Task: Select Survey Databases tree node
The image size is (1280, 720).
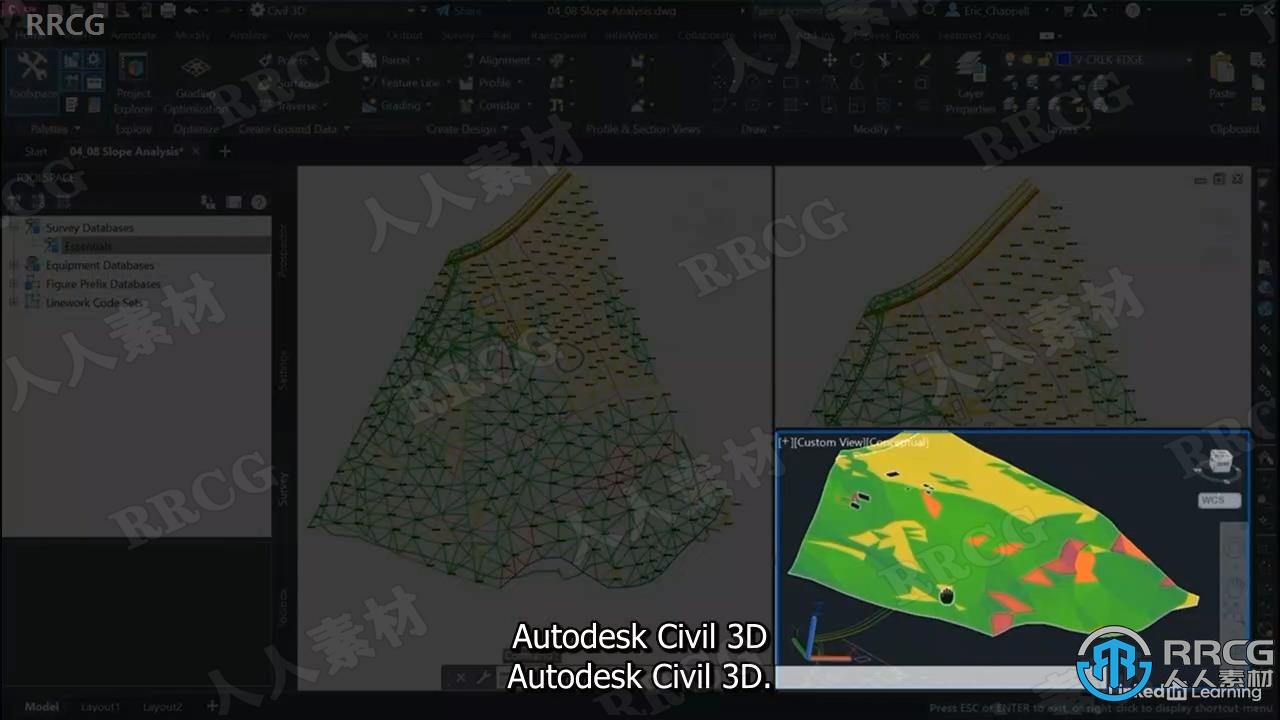Action: point(89,228)
